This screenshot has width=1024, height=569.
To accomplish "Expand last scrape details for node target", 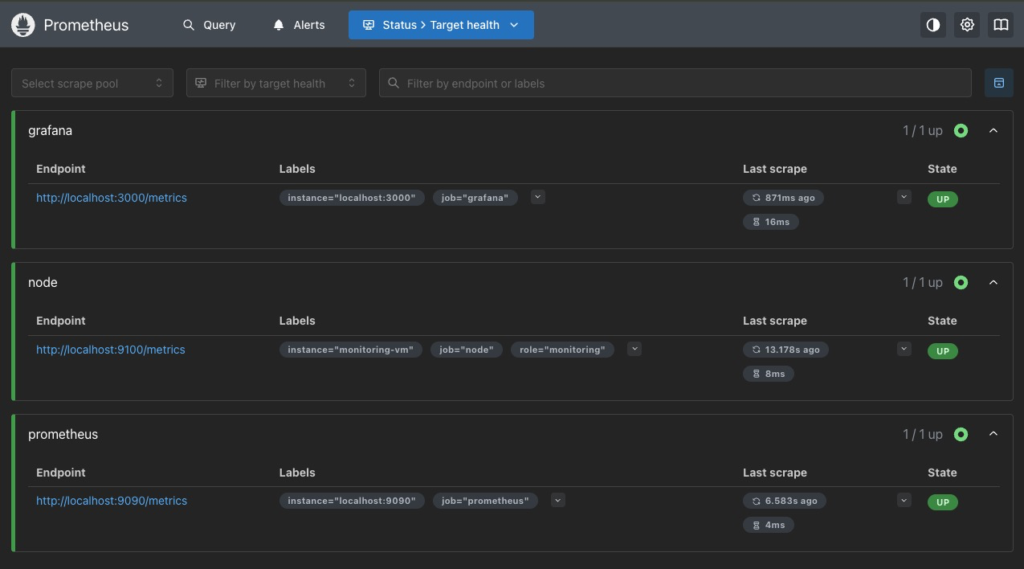I will coord(904,350).
